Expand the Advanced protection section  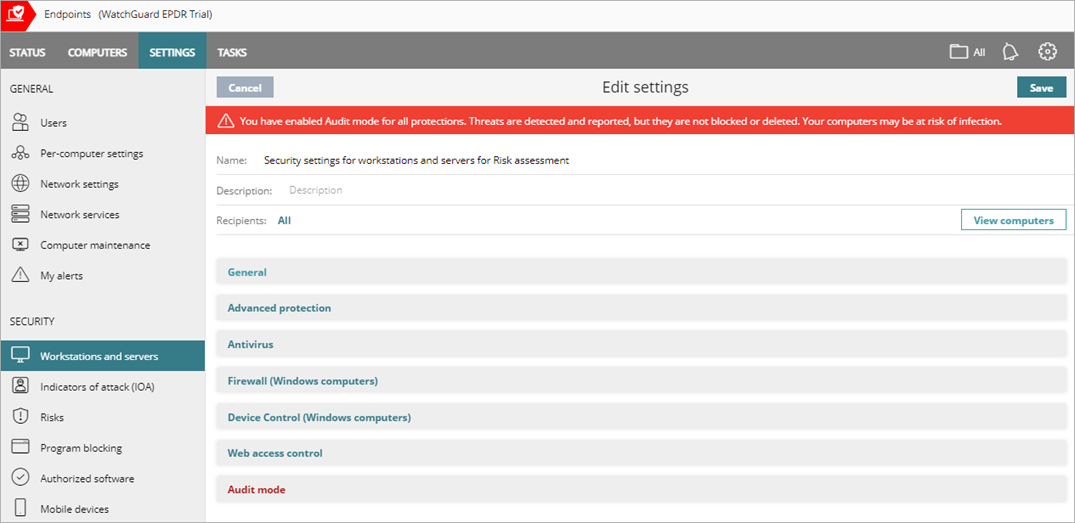(641, 308)
